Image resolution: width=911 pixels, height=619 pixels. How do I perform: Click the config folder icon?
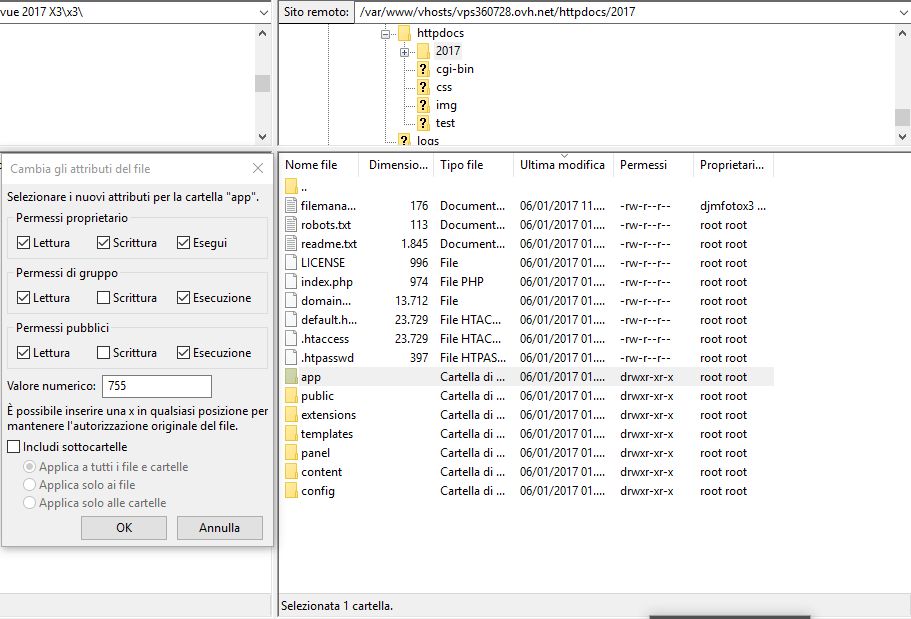(291, 491)
